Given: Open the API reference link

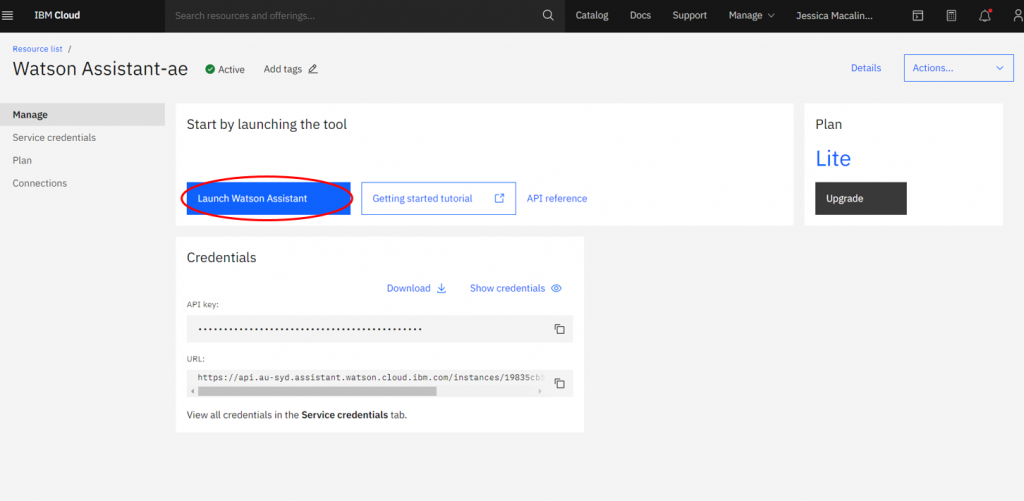Looking at the screenshot, I should pyautogui.click(x=557, y=199).
